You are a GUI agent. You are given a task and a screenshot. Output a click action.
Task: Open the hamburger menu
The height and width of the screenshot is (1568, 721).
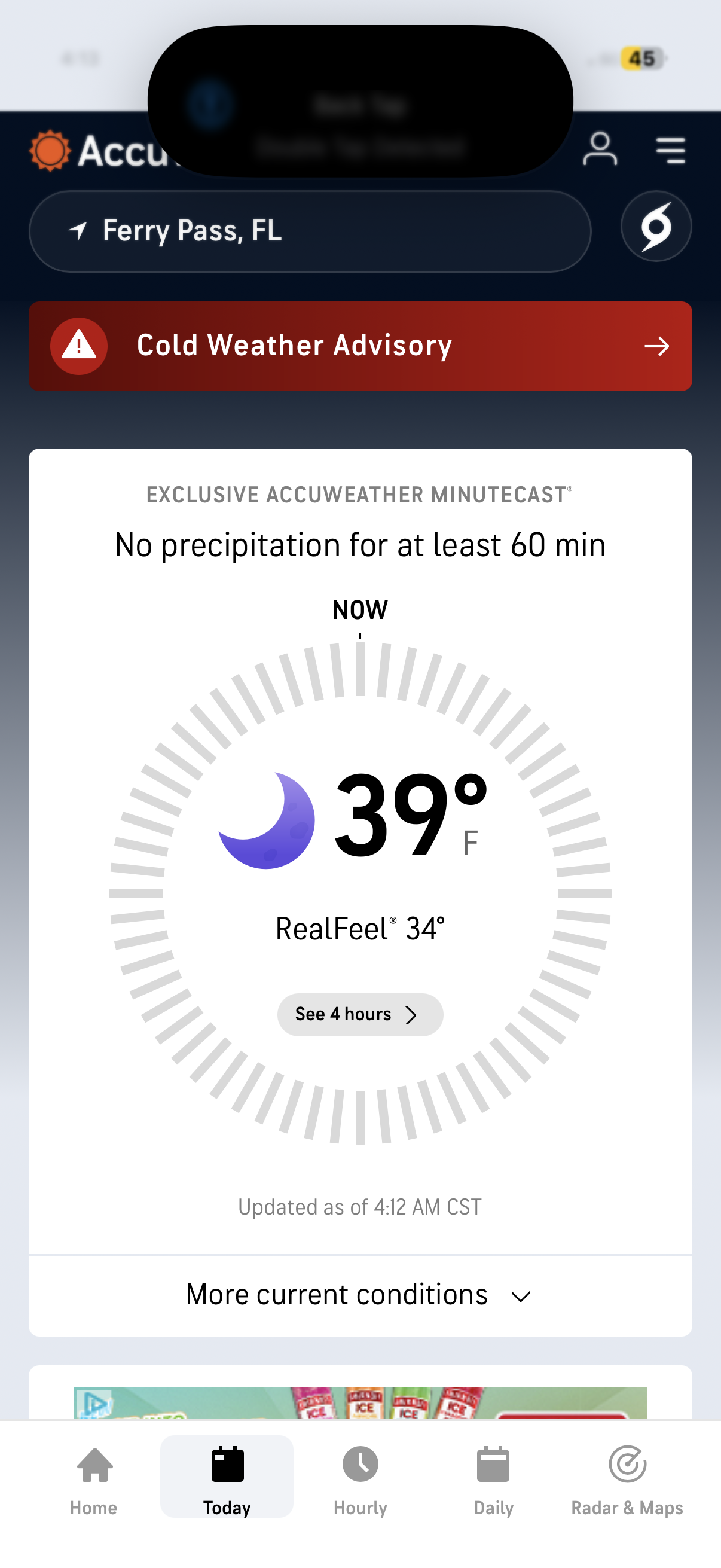[x=671, y=150]
